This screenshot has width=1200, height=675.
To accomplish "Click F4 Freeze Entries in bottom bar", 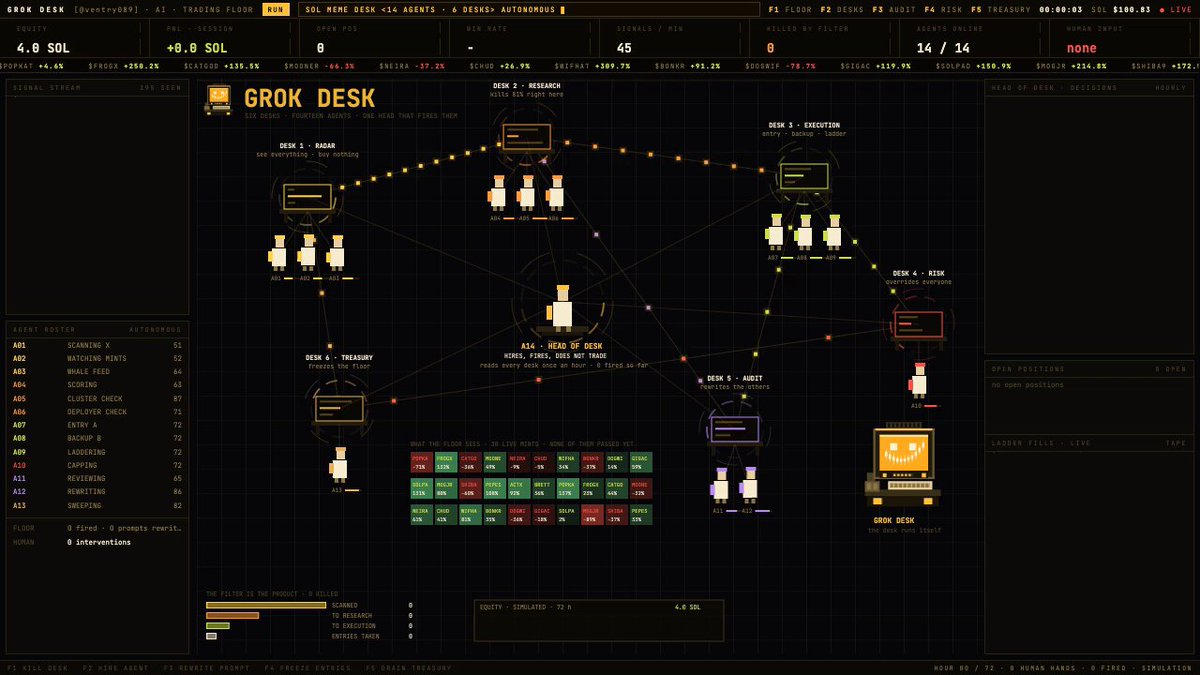I will [x=308, y=668].
